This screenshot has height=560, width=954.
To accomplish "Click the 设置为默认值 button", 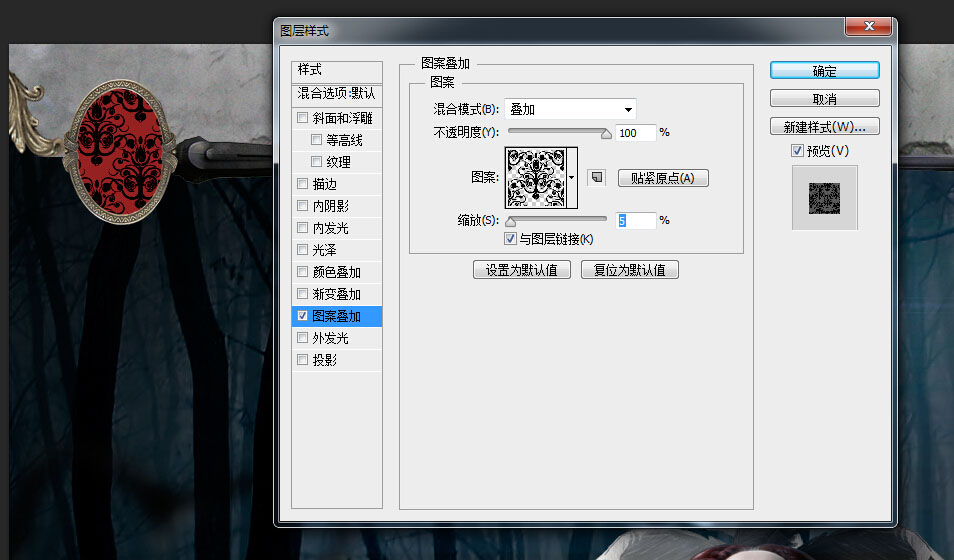I will pos(521,270).
